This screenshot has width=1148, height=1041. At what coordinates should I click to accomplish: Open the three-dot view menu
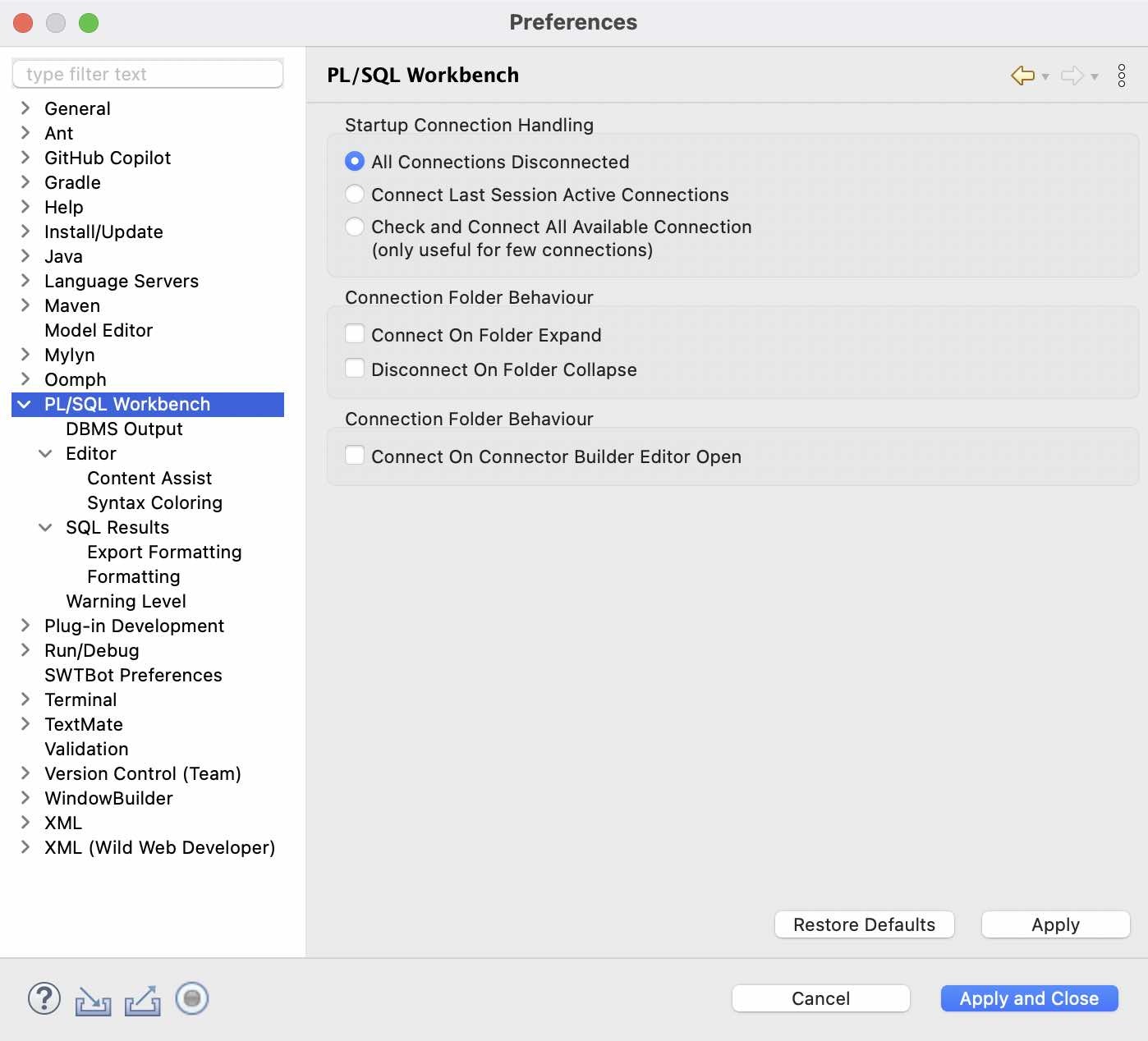(1122, 75)
